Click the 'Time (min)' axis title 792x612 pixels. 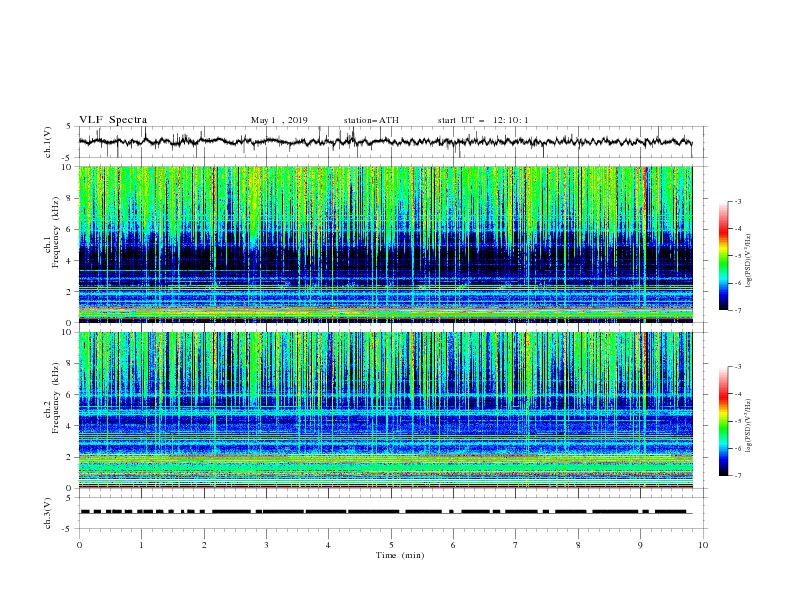pyautogui.click(x=400, y=555)
